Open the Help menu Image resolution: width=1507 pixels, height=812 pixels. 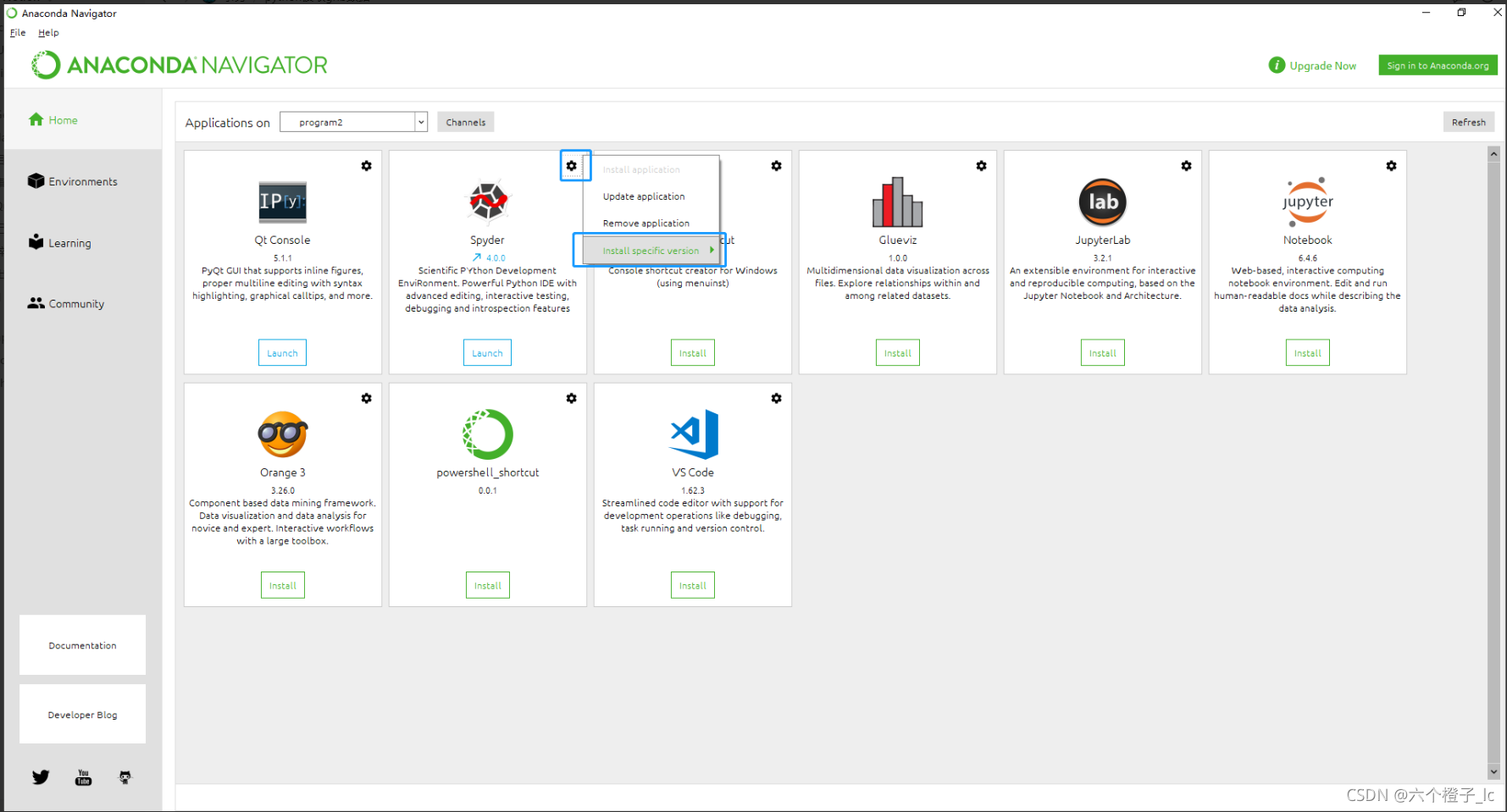click(48, 32)
